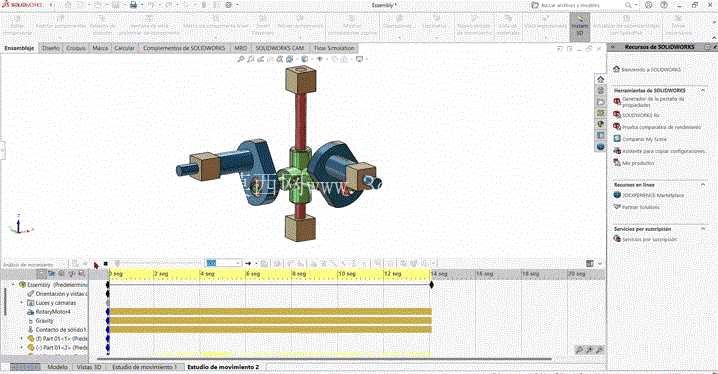The height and width of the screenshot is (374, 718).
Task: Click the timeline horizontal scrollbar
Action: 324,359
